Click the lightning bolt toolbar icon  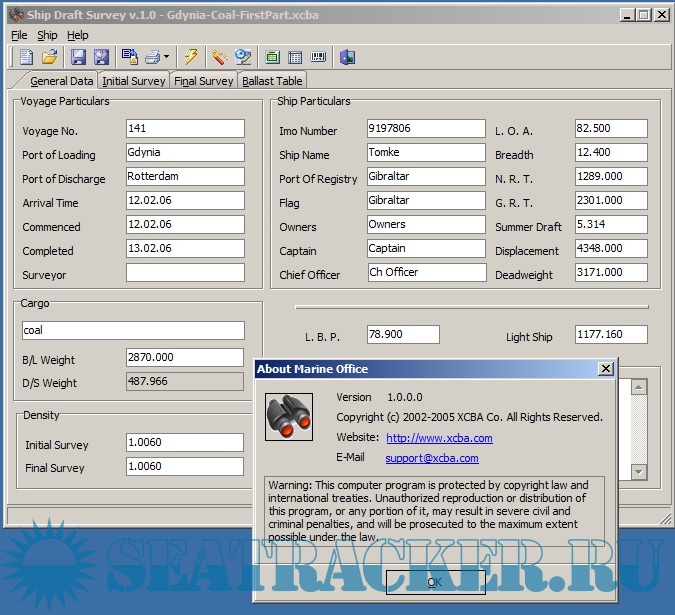(191, 57)
